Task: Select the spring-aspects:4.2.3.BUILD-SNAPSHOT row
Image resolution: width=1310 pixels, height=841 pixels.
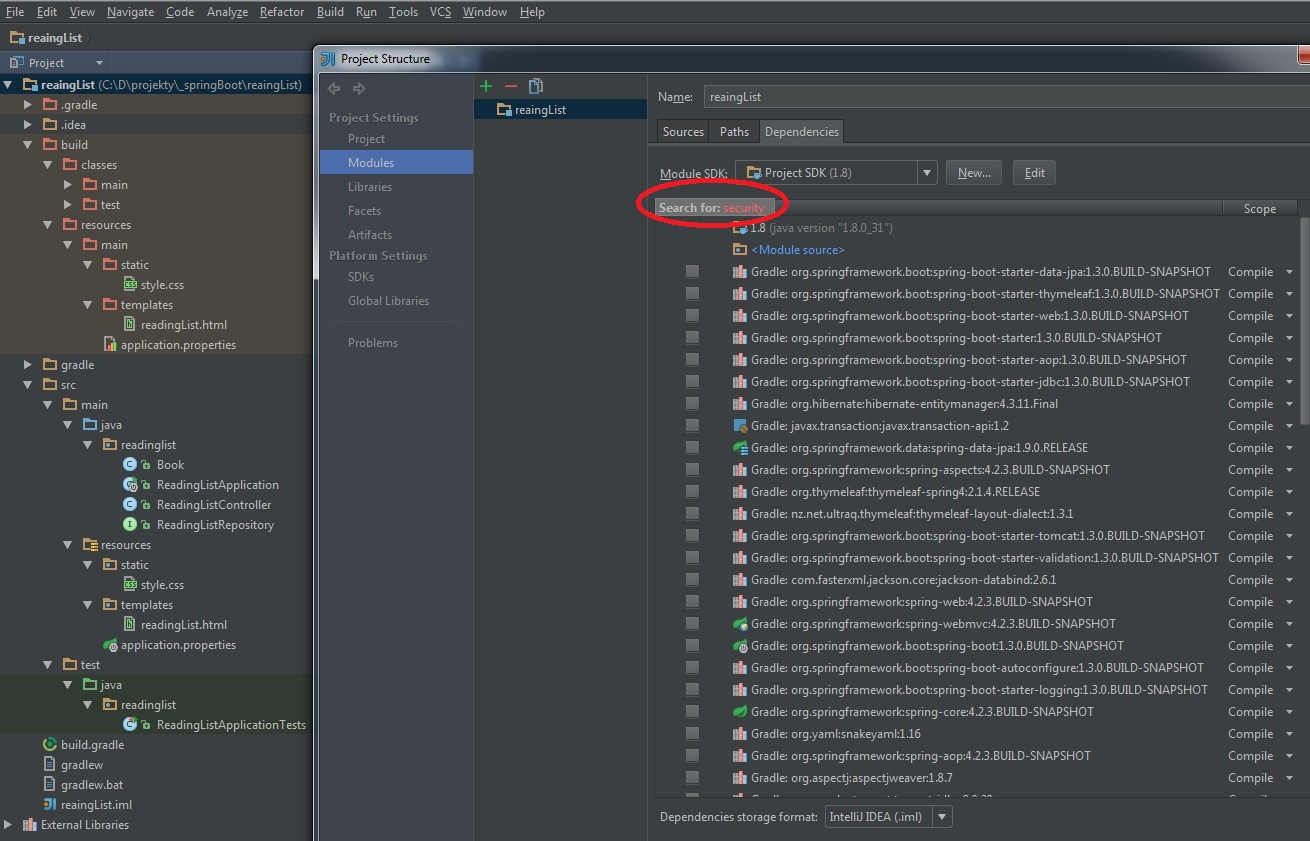Action: (x=977, y=470)
